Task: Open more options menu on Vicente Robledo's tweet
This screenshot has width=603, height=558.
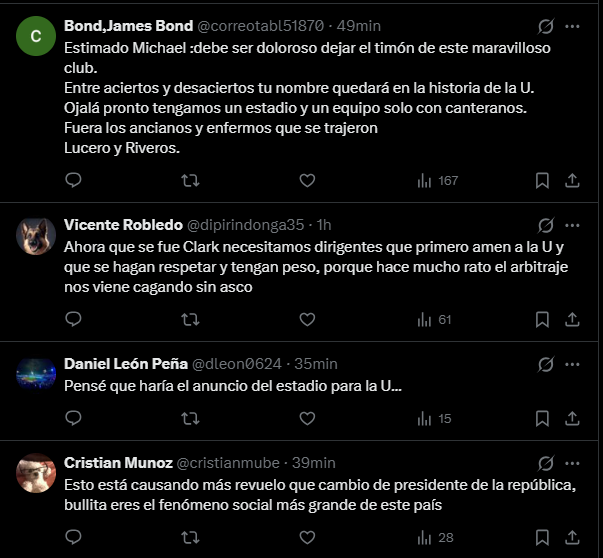Action: pyautogui.click(x=573, y=225)
